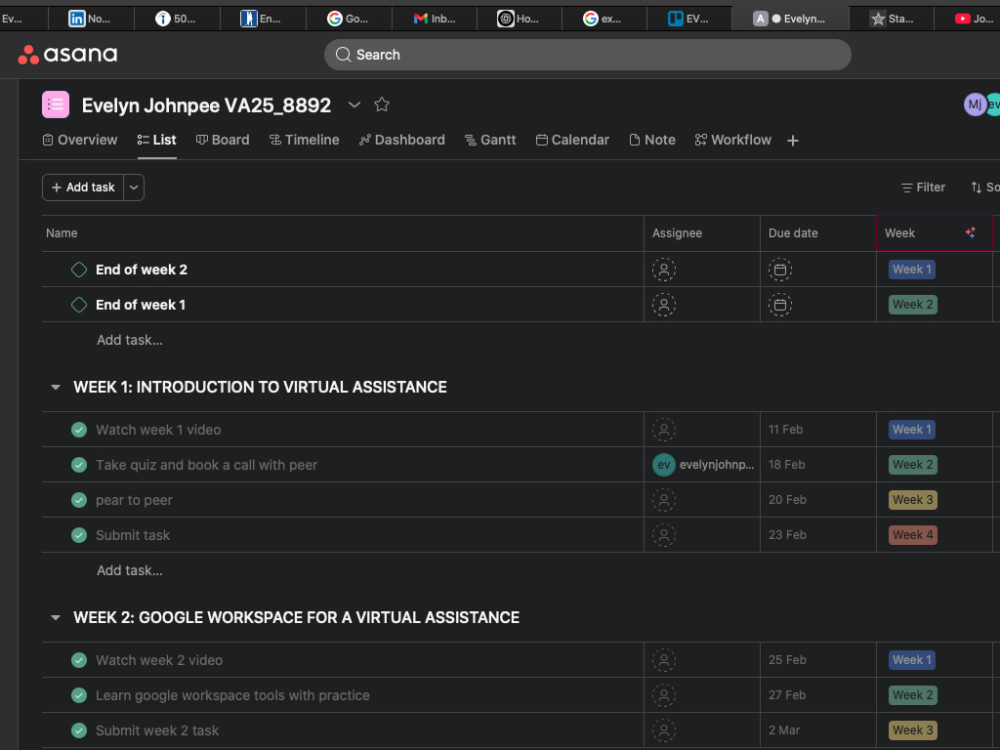
Task: Uncheck Watch week 2 video task
Action: [79, 660]
